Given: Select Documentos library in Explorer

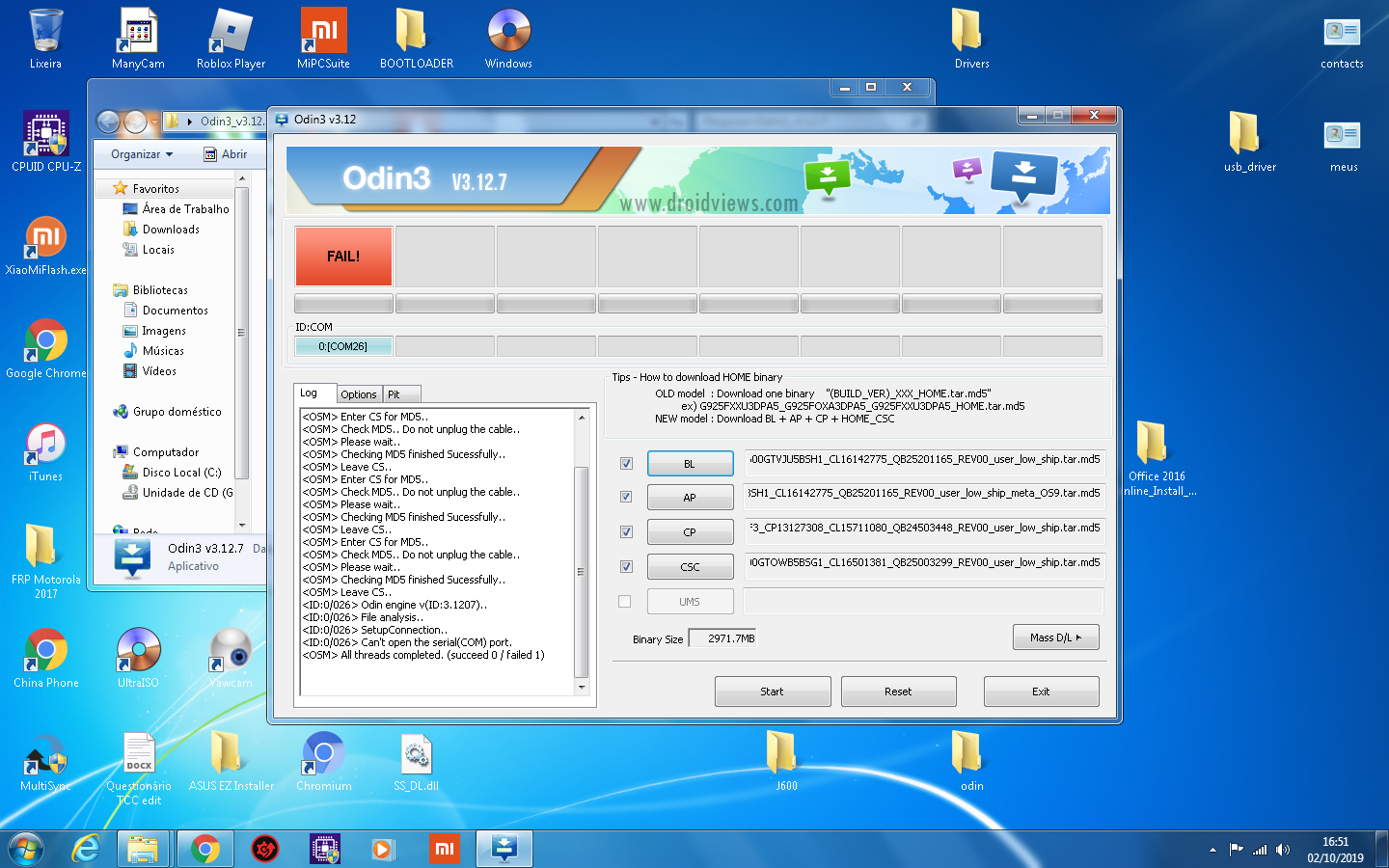Looking at the screenshot, I should coord(166,311).
